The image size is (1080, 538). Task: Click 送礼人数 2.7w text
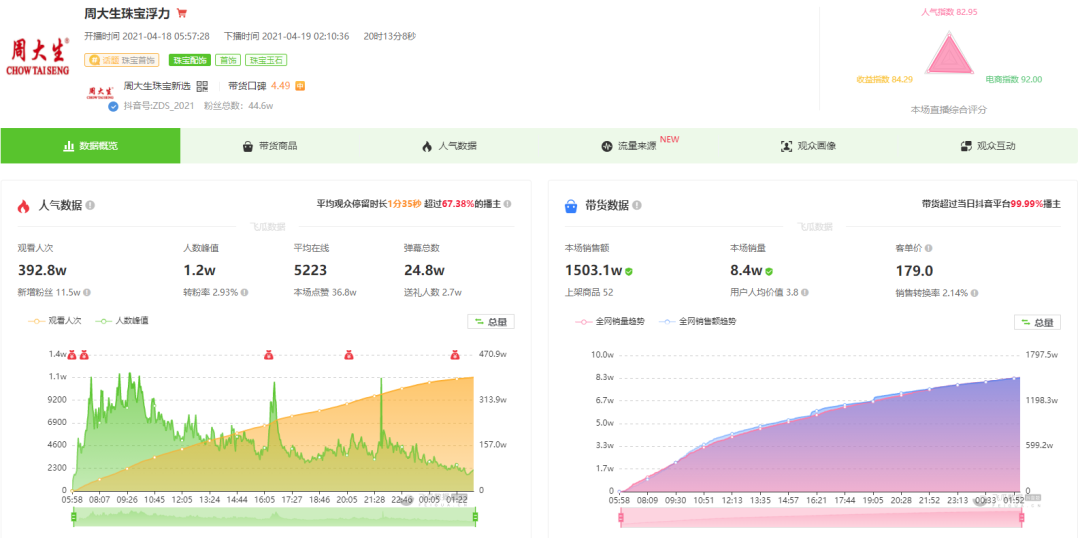point(432,292)
